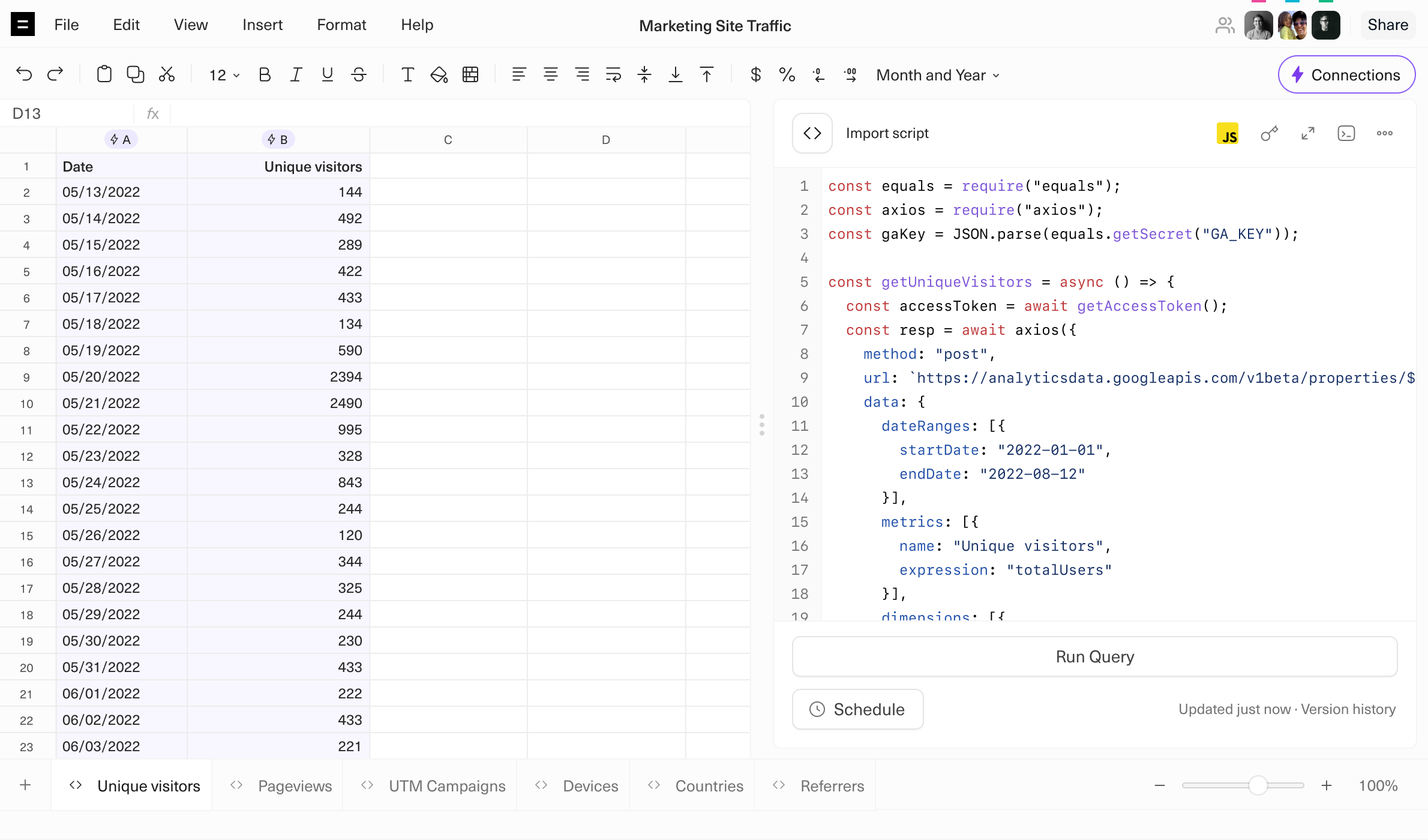Click the Connections expand icon in panel

tap(1309, 133)
